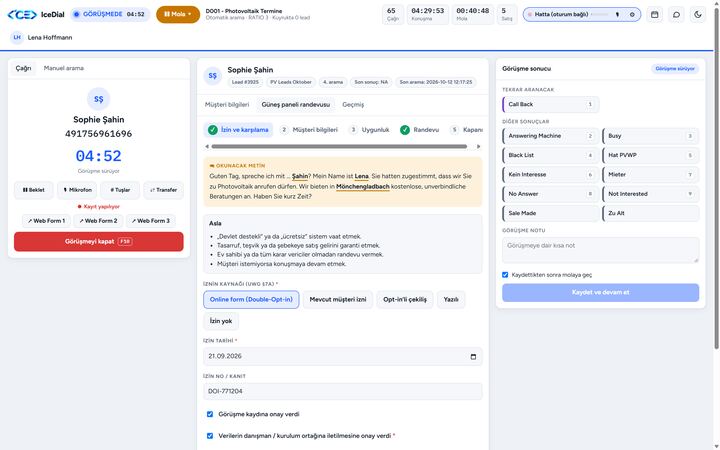Open the calendar icon in header
Screen dimensions: 720x450
[654, 15]
